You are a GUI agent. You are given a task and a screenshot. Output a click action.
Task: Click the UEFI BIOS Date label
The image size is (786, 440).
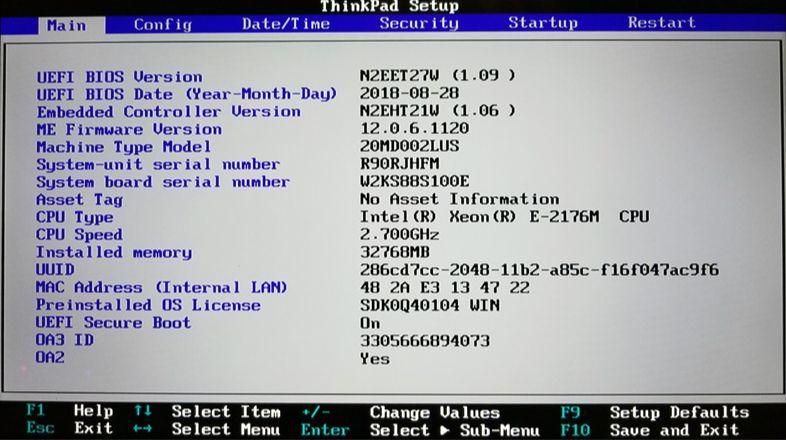click(186, 94)
